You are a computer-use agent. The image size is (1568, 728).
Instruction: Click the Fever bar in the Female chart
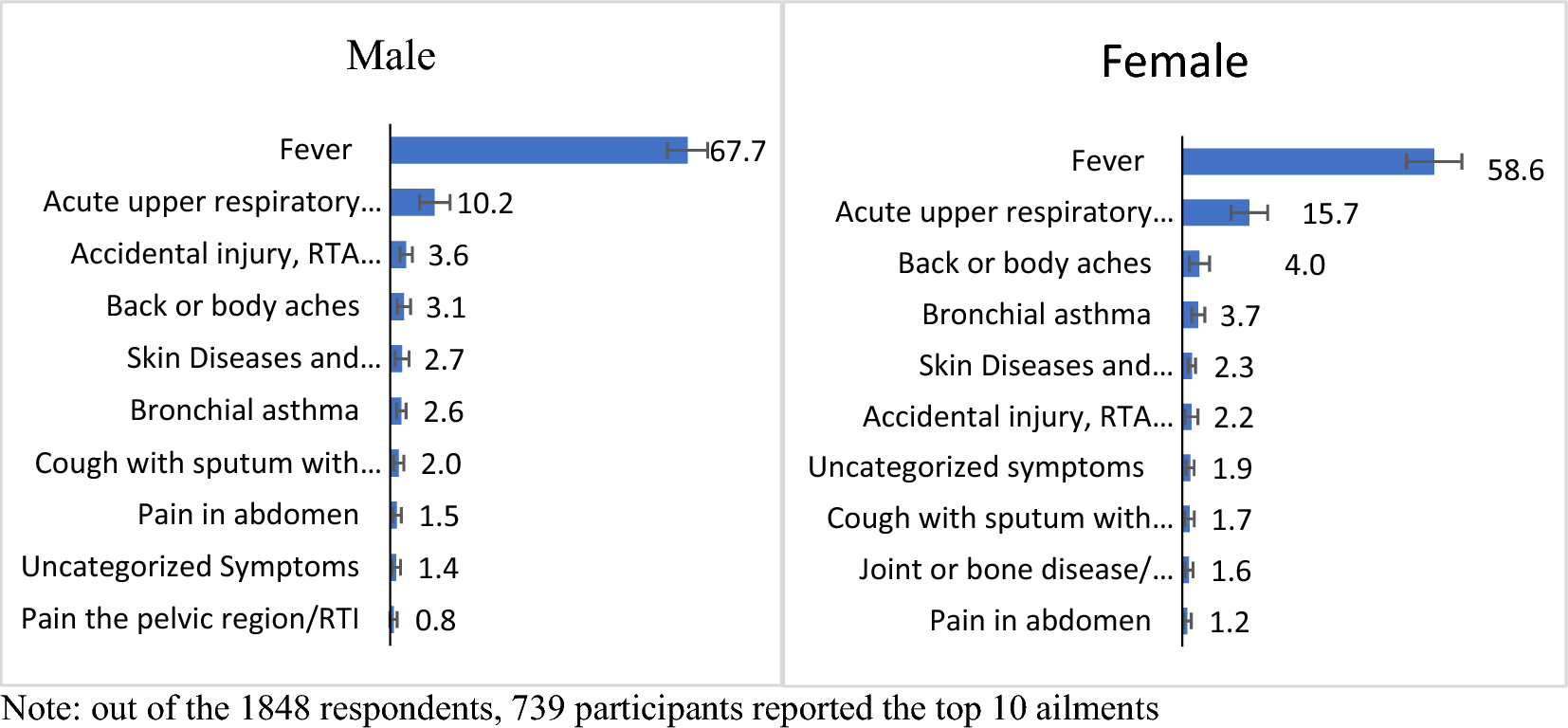click(1307, 161)
